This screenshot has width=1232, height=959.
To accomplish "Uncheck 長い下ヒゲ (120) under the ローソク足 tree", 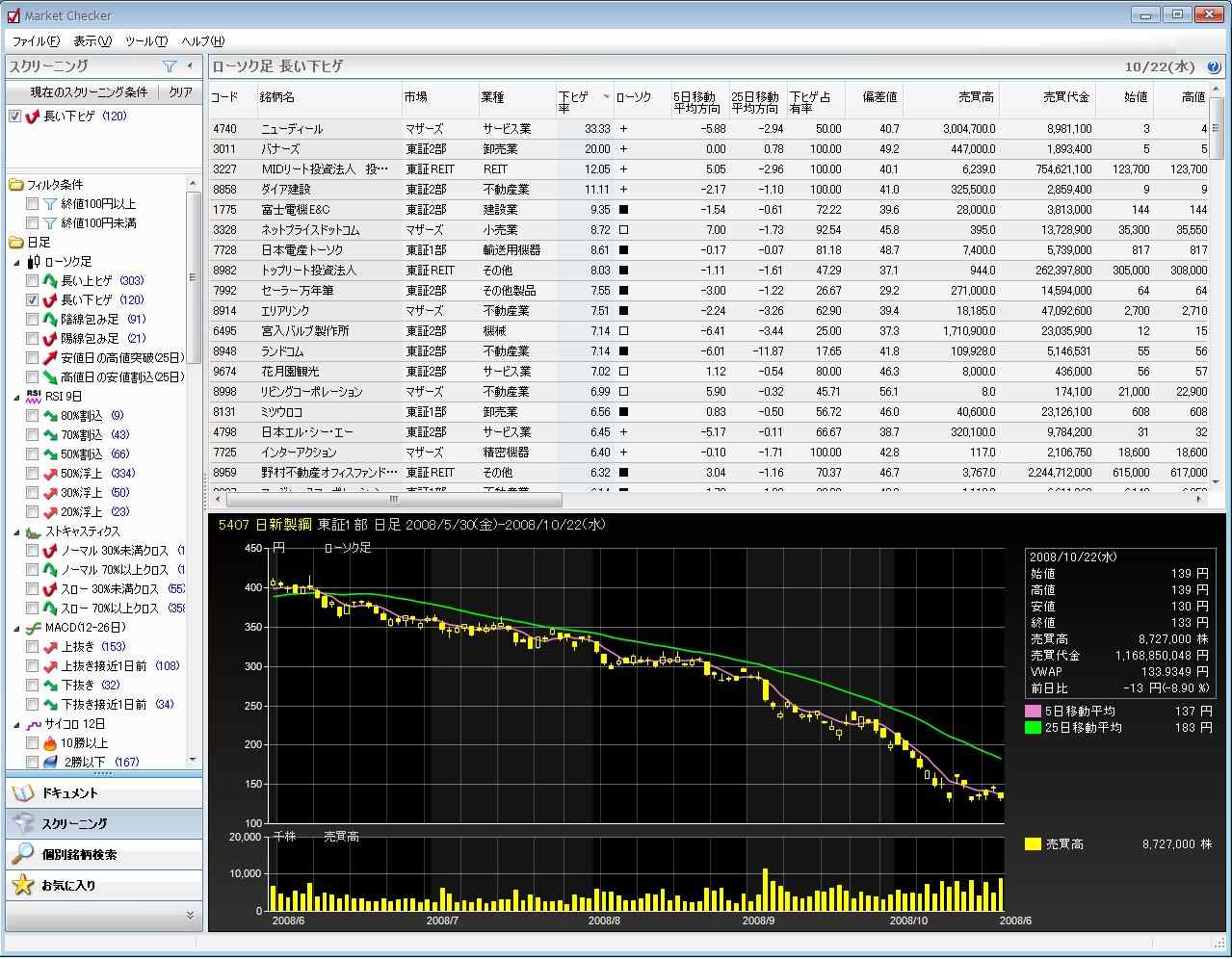I will click(x=33, y=300).
